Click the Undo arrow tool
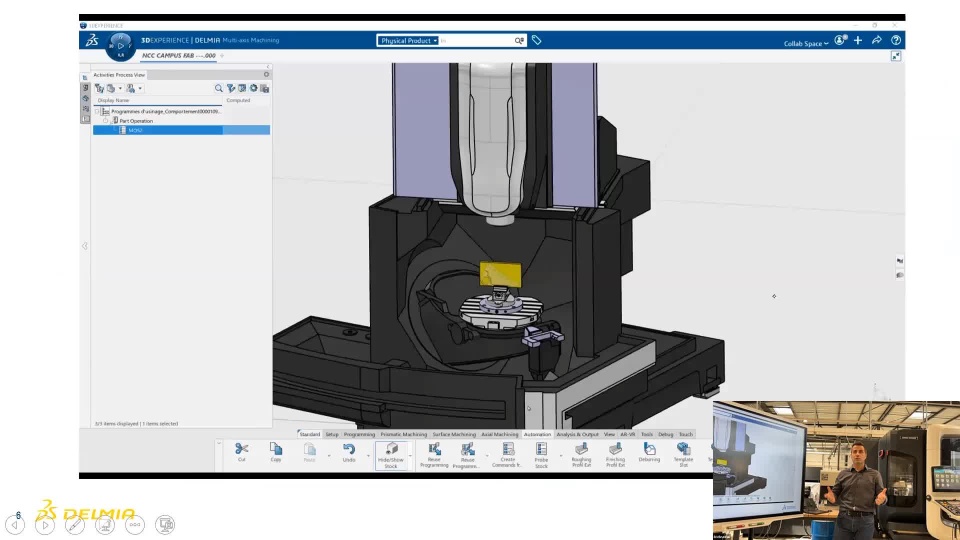 pyautogui.click(x=349, y=452)
